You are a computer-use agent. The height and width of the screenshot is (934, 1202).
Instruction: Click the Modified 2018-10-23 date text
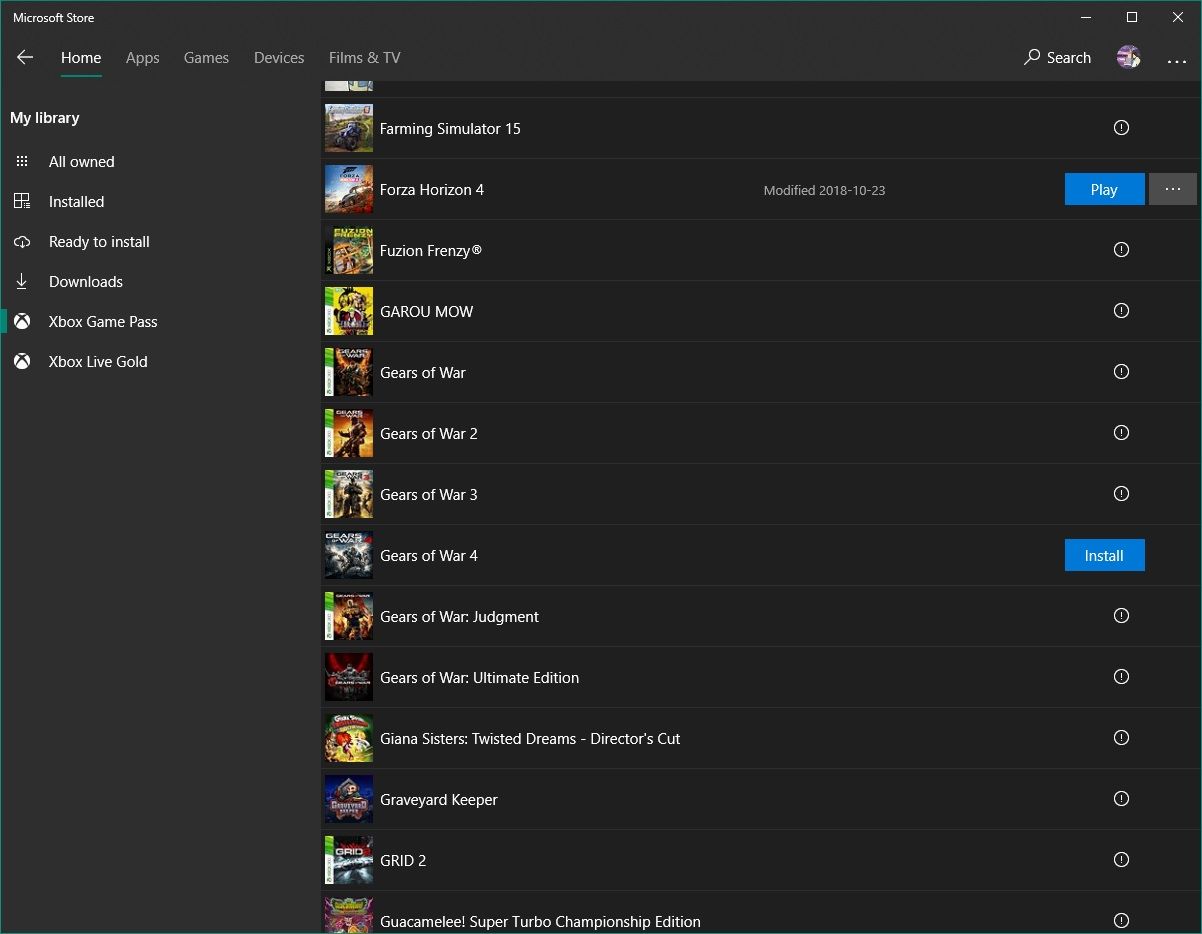824,190
